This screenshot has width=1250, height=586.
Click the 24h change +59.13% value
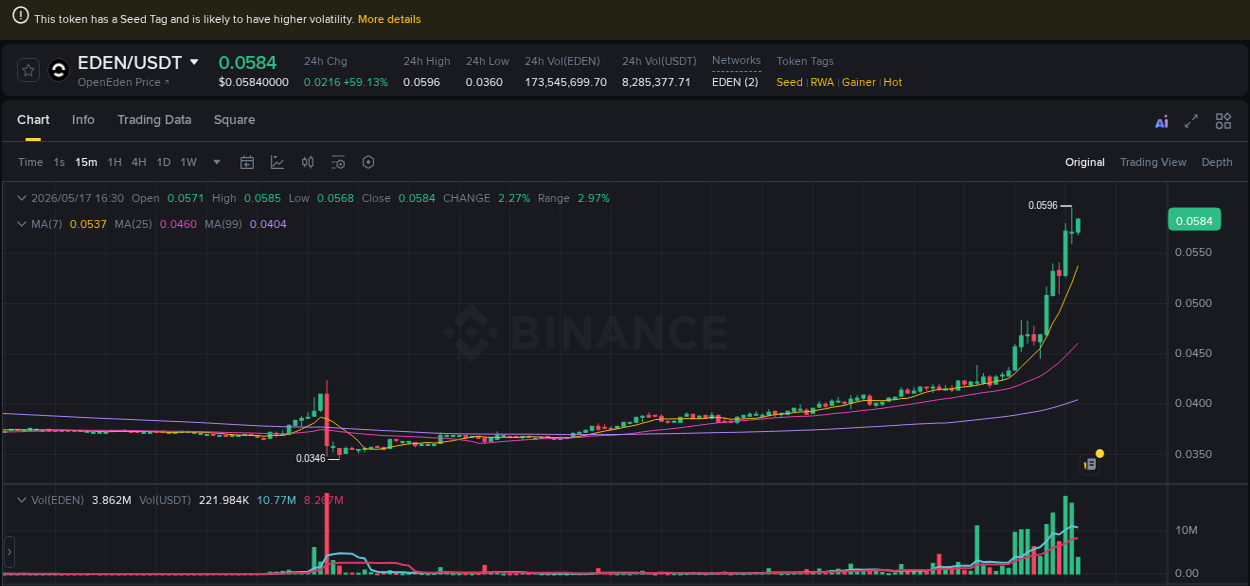pyautogui.click(x=366, y=82)
